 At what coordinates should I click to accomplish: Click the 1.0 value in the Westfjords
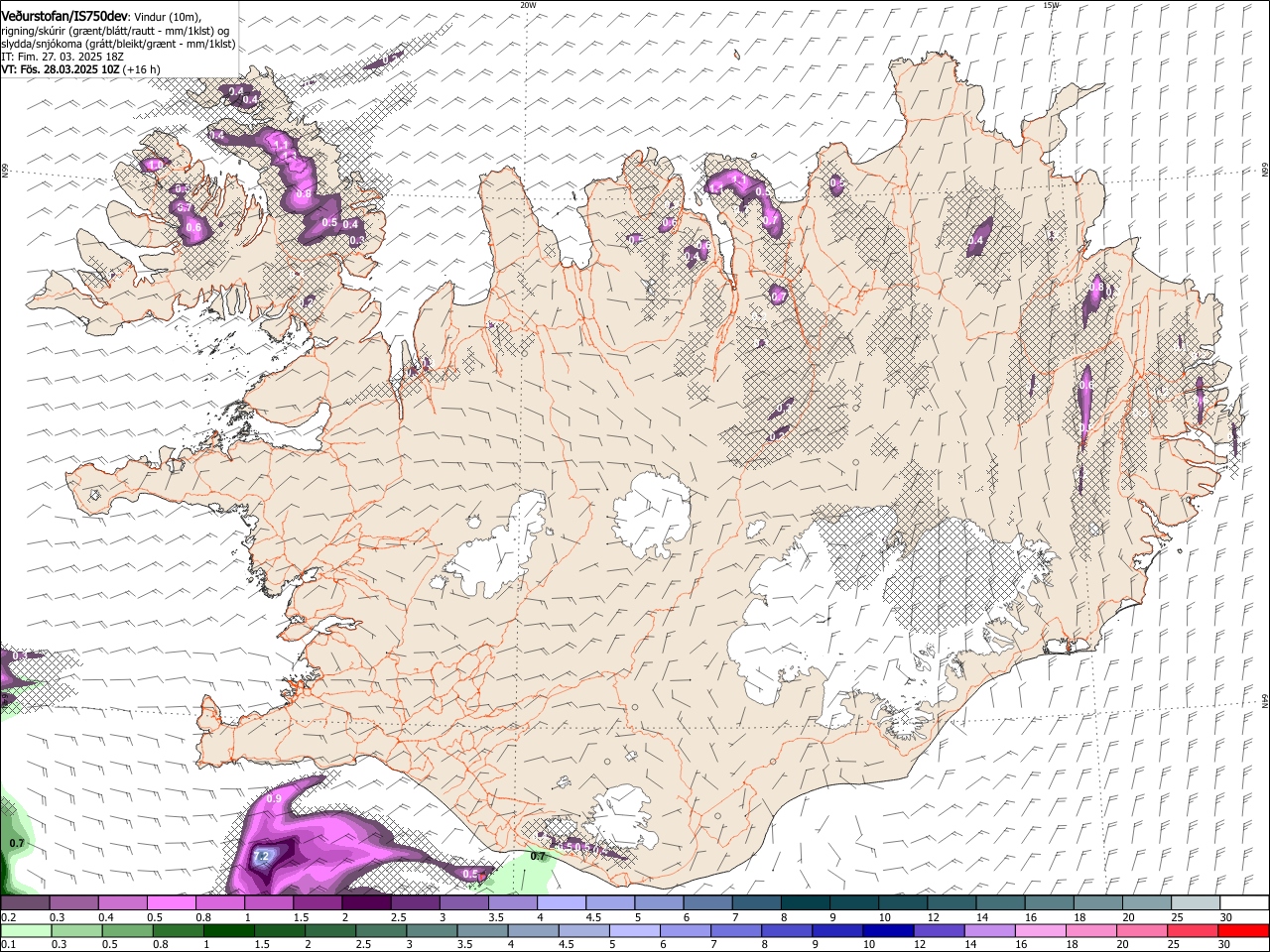[154, 166]
